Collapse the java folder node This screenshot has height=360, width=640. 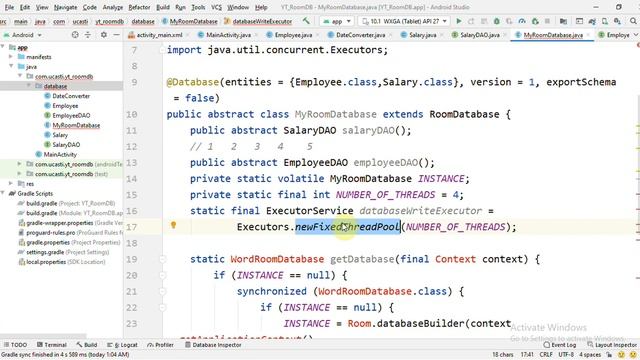[x=11, y=67]
